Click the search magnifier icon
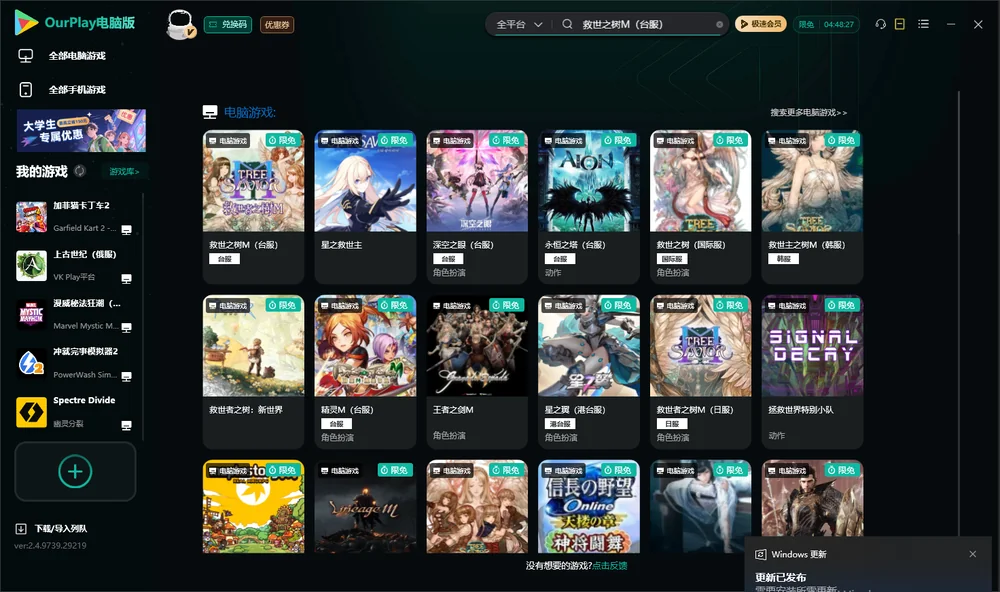 click(567, 24)
